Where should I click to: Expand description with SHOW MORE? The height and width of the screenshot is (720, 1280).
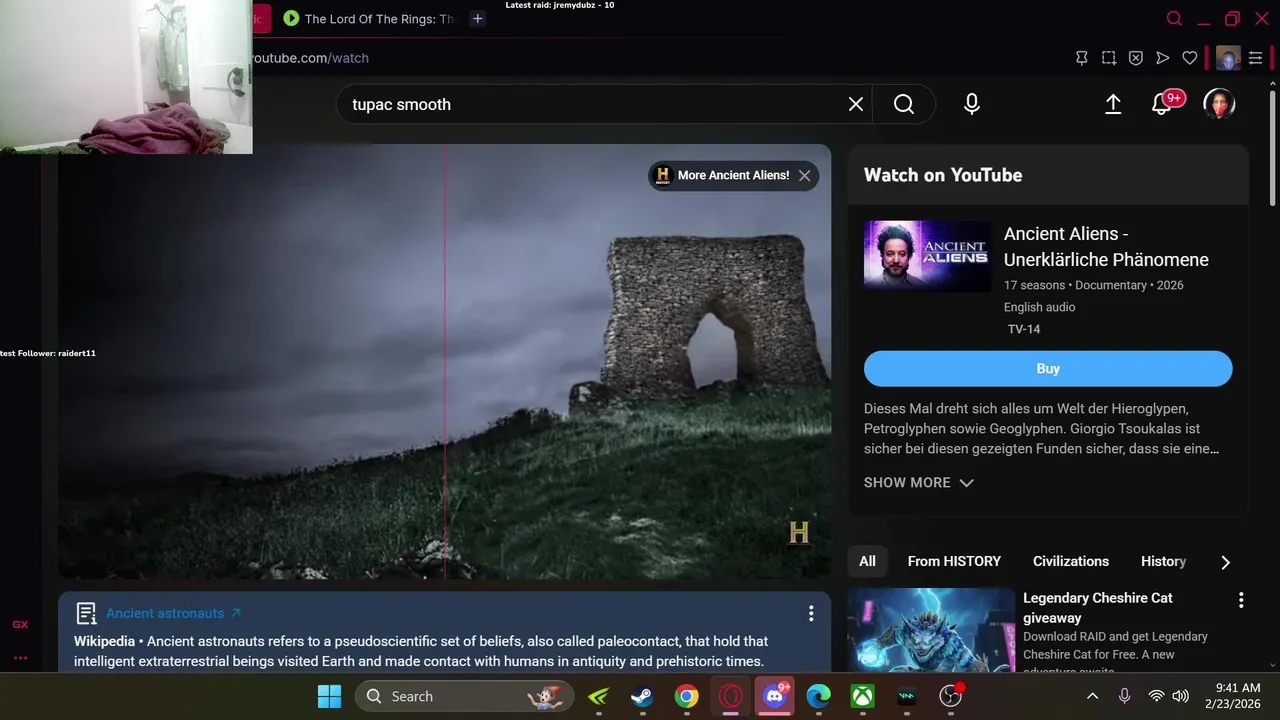pos(918,482)
